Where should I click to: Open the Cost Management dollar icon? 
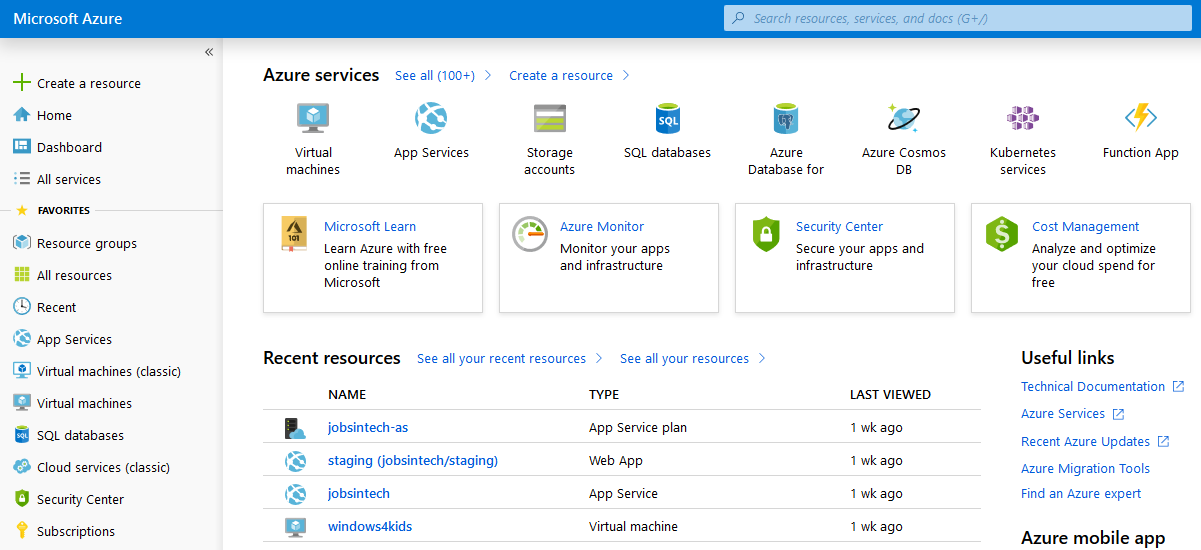point(1002,234)
